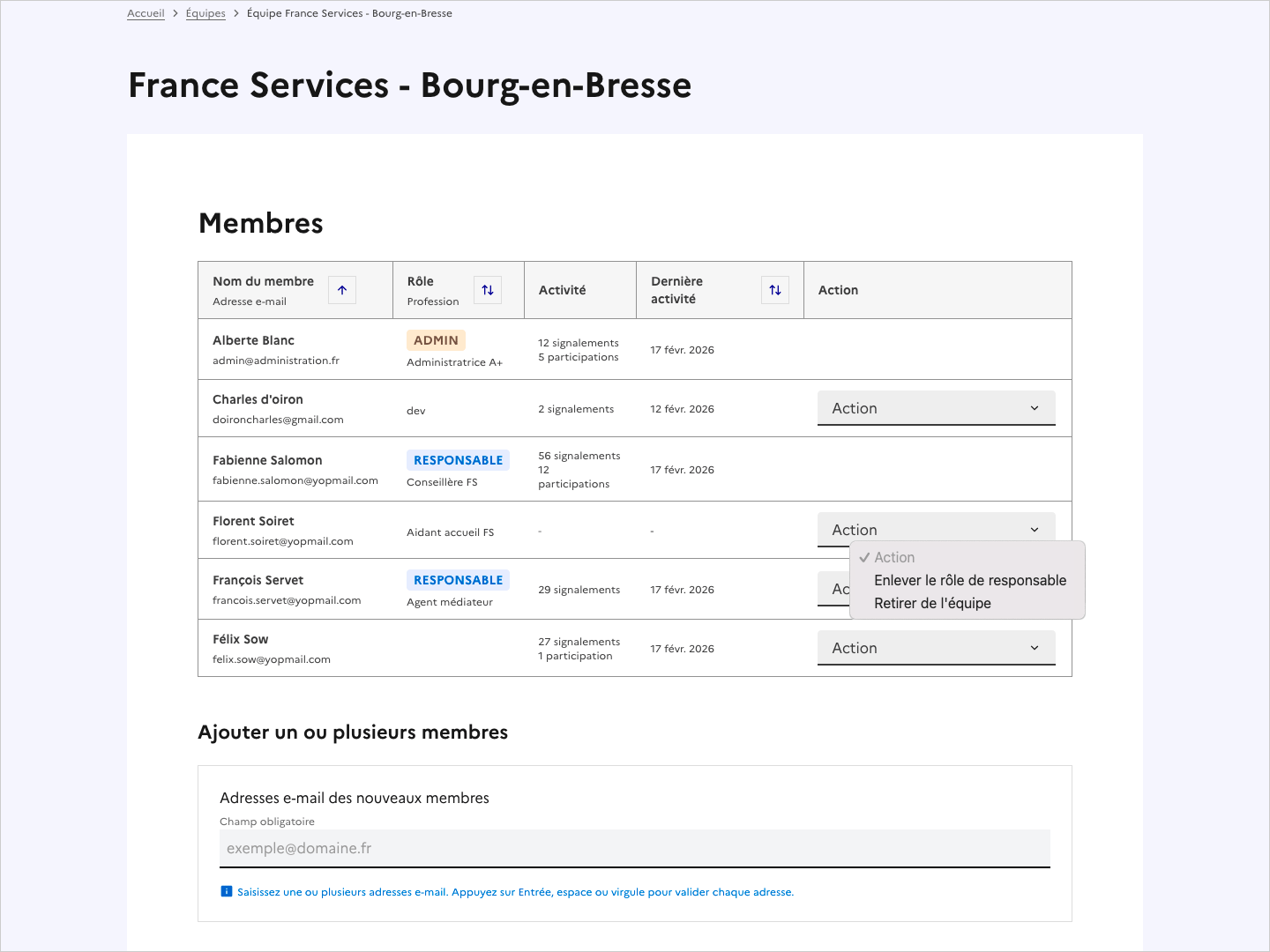
Task: Navigate to the Accueil breadcrumb link
Action: tap(146, 13)
